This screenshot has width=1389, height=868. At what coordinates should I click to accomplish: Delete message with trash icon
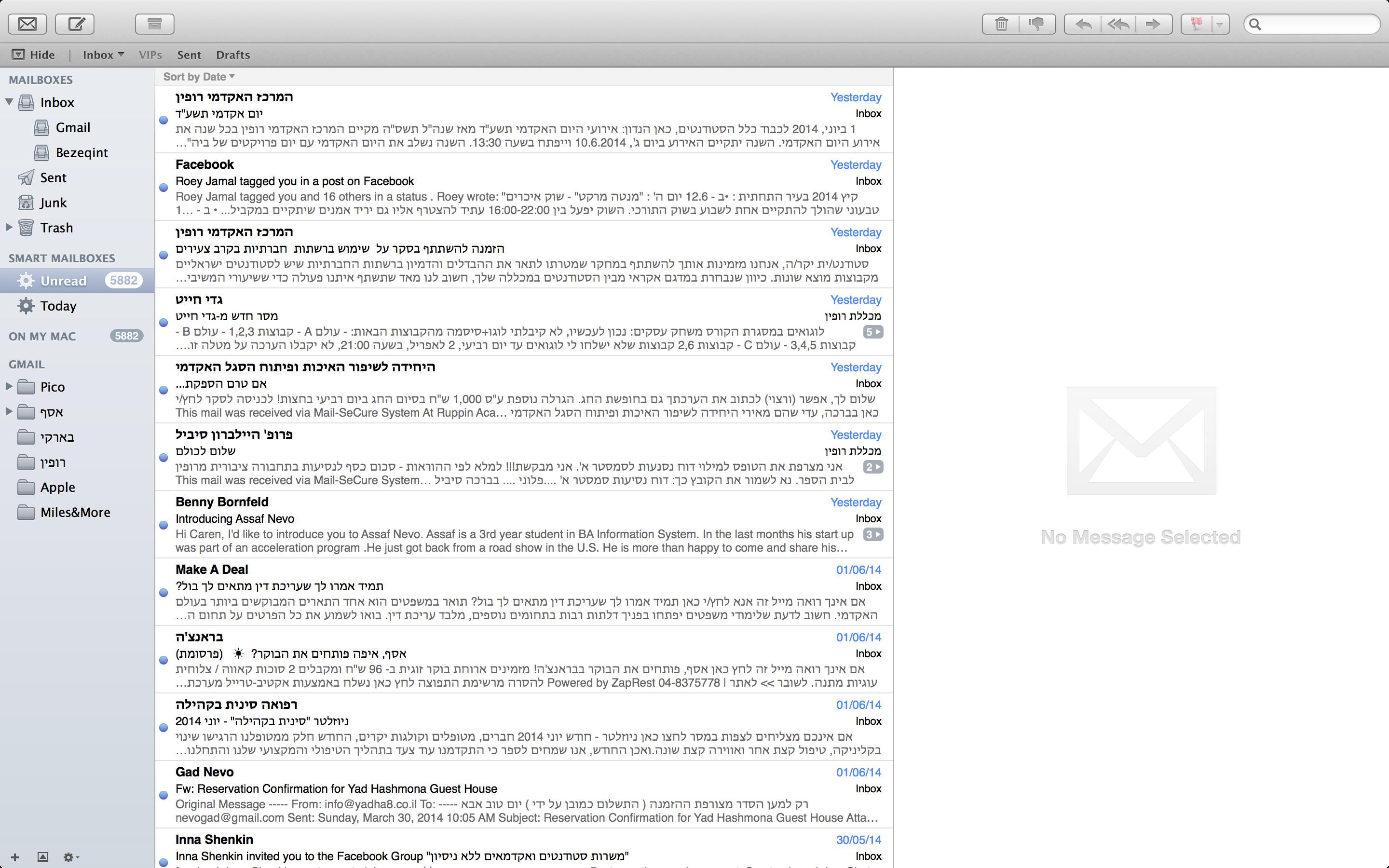pyautogui.click(x=1001, y=24)
